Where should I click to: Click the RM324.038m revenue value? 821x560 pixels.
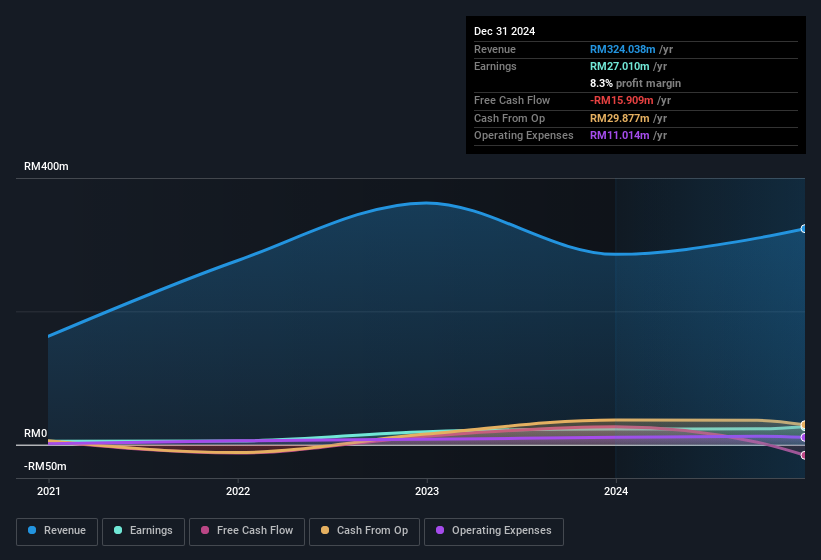tap(623, 49)
